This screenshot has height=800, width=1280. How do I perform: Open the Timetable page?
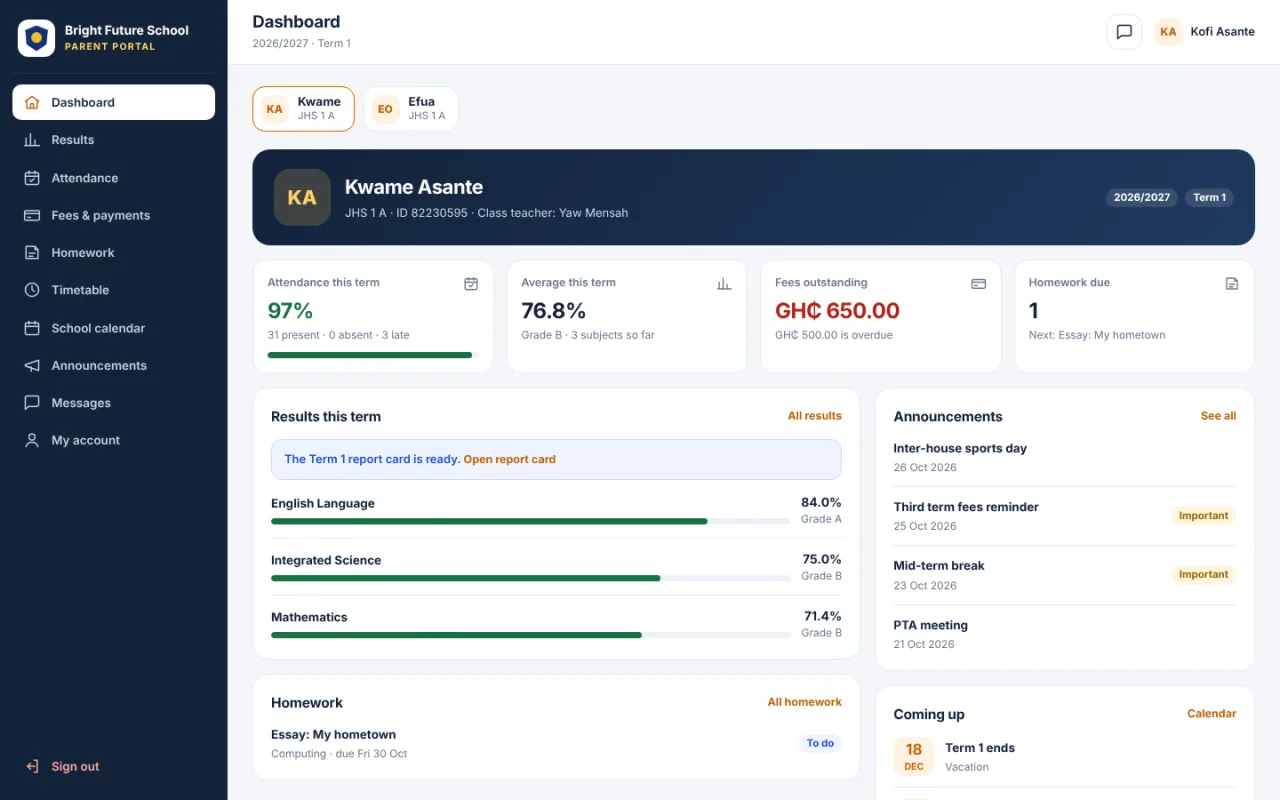114,290
